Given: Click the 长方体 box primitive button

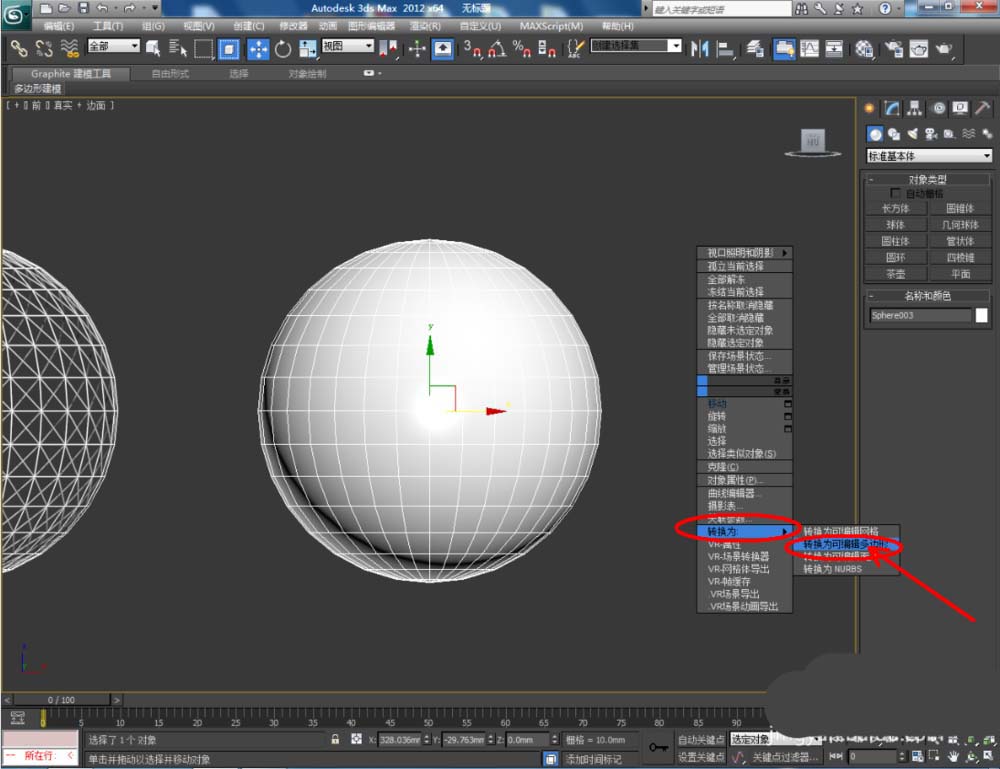Looking at the screenshot, I should [896, 209].
